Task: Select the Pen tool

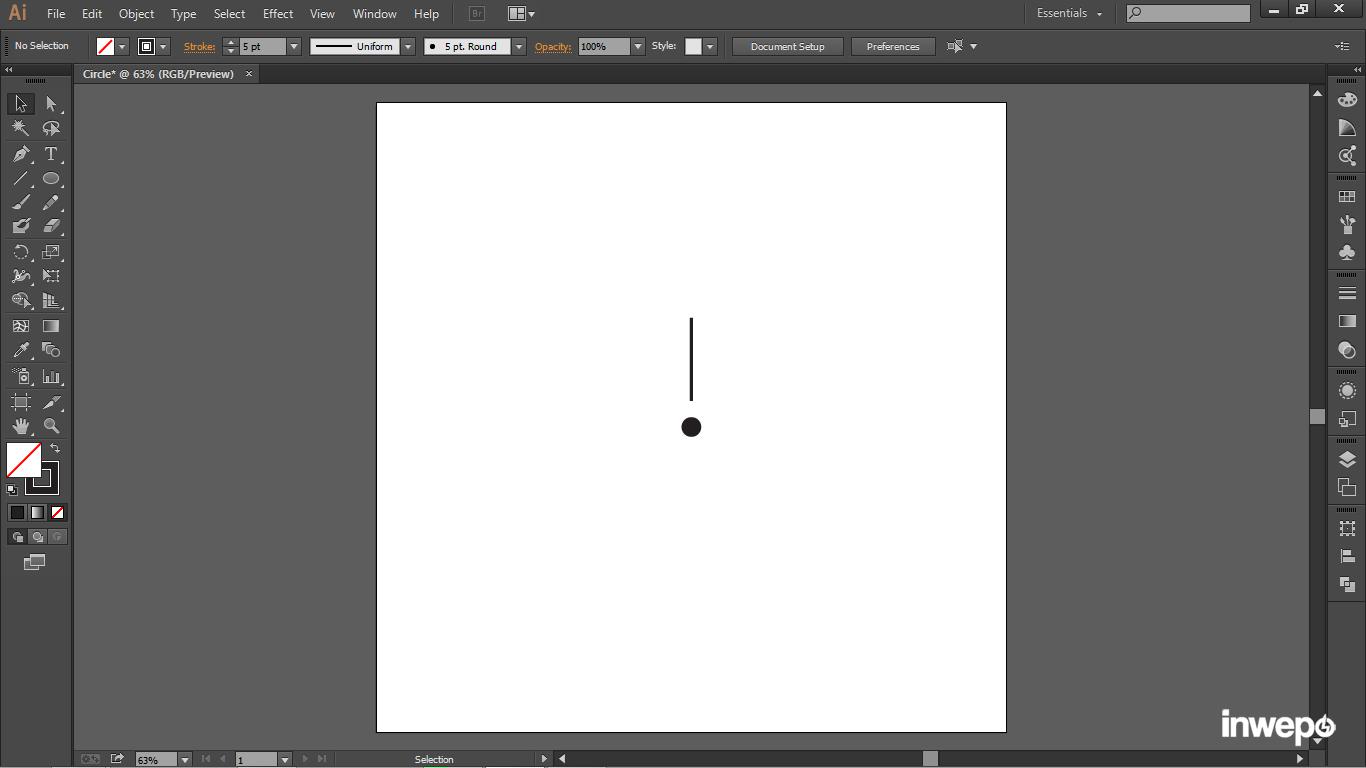Action: (x=20, y=154)
